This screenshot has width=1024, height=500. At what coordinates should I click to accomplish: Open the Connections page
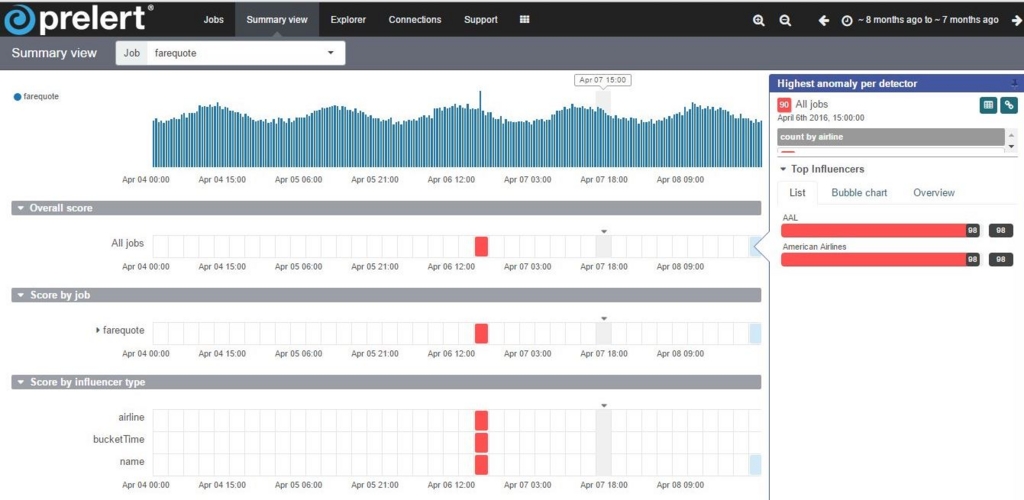pos(415,20)
